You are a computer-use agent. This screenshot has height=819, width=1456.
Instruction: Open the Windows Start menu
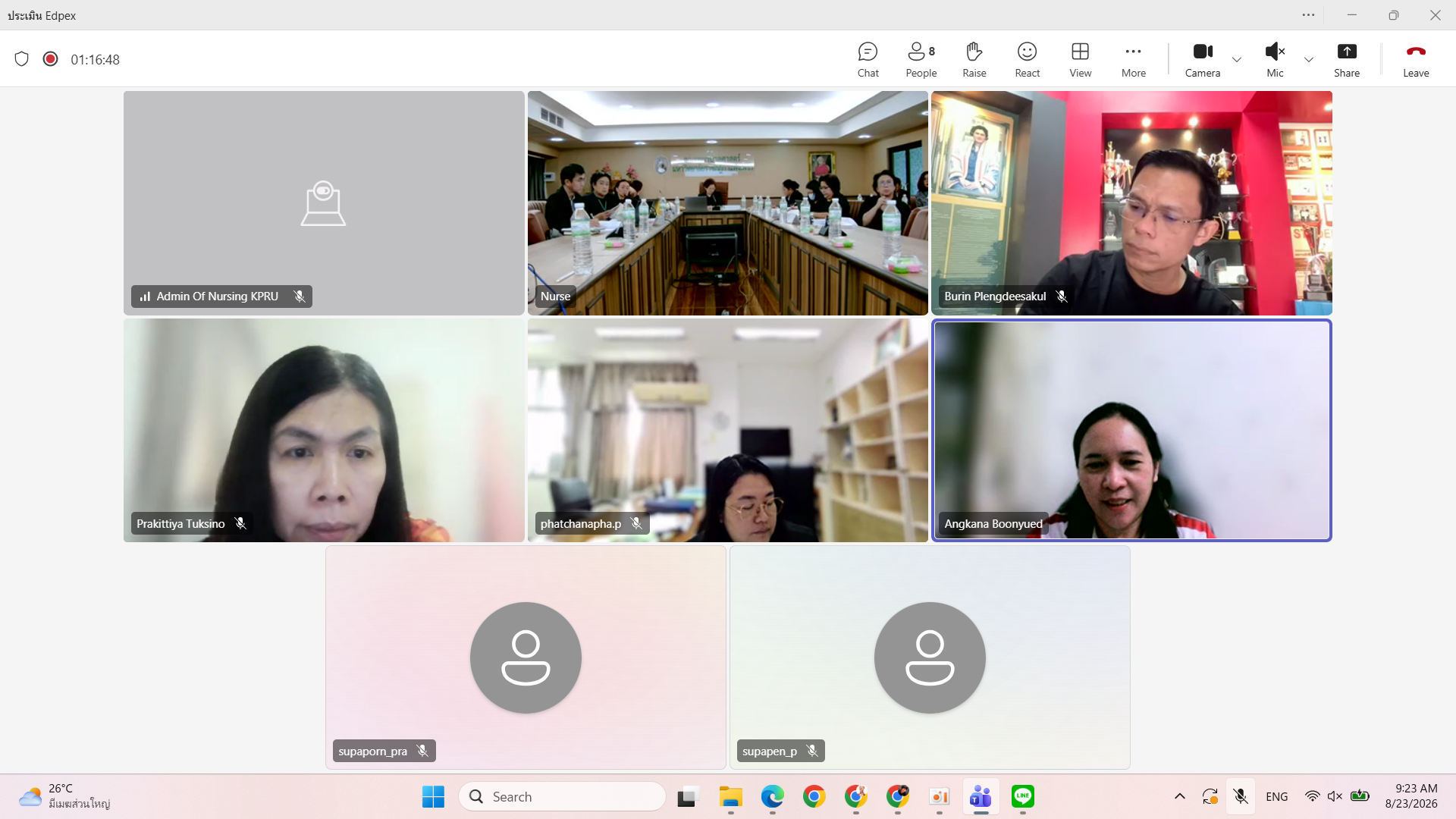pyautogui.click(x=433, y=797)
